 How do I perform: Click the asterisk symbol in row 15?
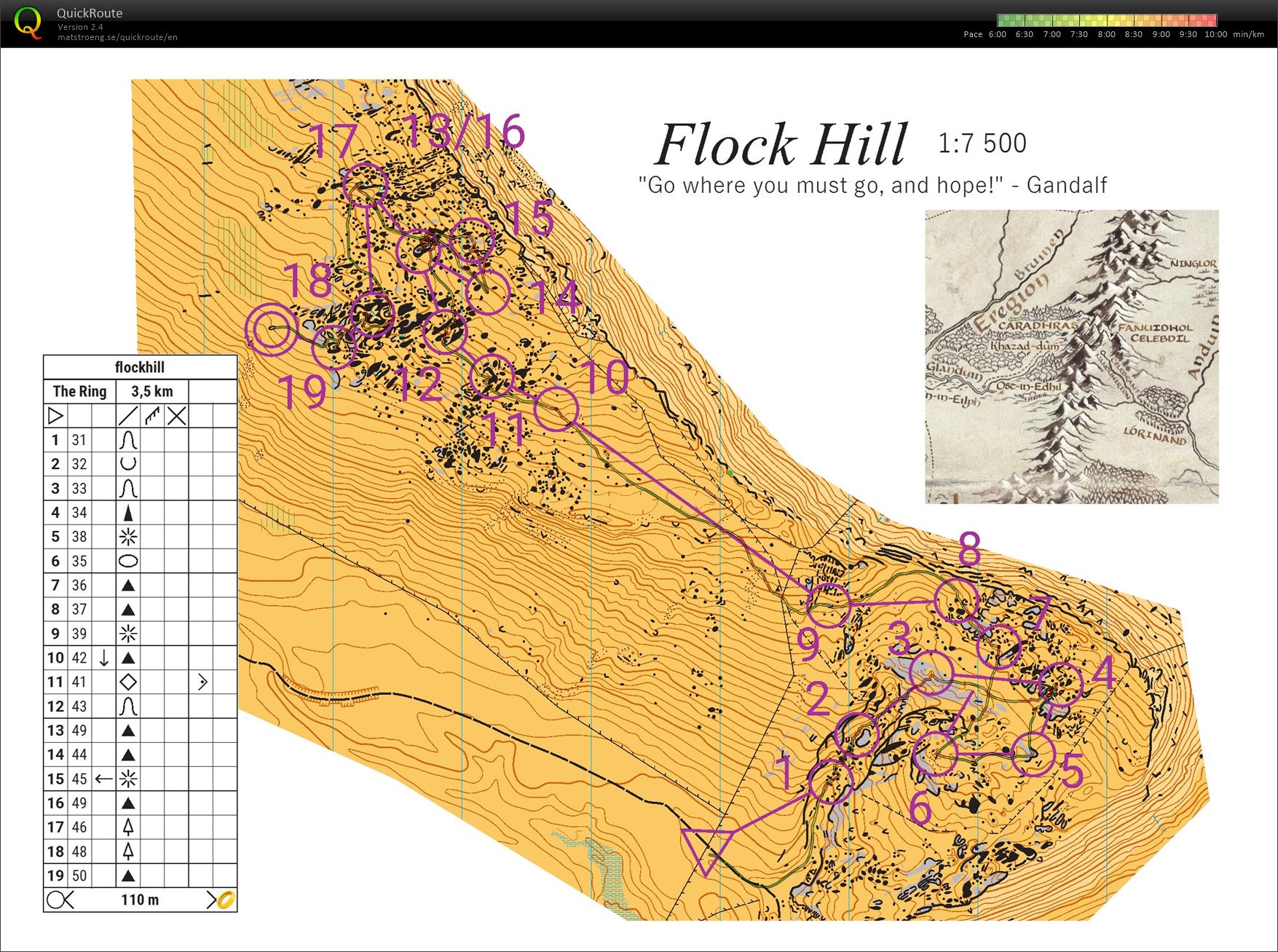[x=128, y=779]
